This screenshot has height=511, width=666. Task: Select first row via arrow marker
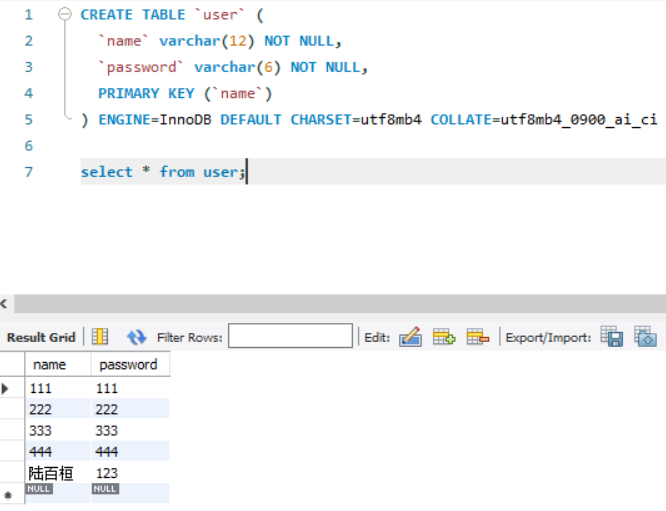tap(6, 388)
